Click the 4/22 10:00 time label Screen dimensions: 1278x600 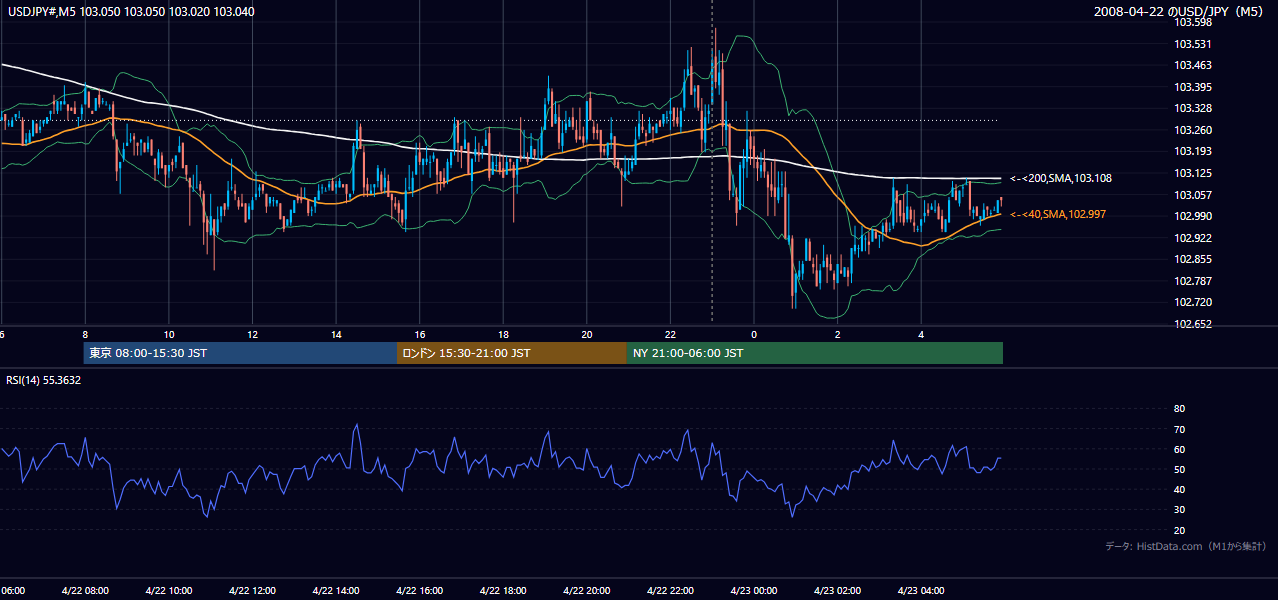coord(169,591)
